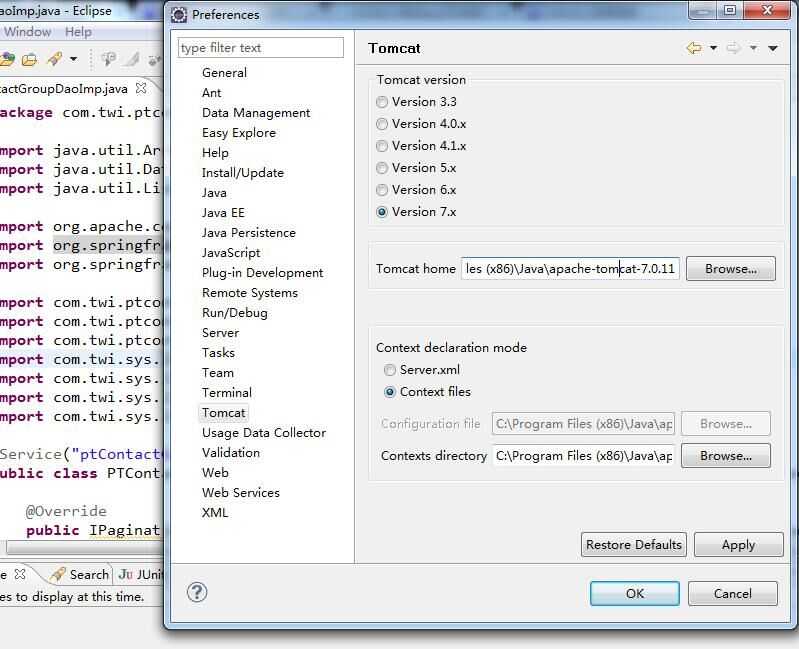Select Tomcat Version 4.0.x radio button
Viewport: 799px width, 649px height.
(x=382, y=124)
